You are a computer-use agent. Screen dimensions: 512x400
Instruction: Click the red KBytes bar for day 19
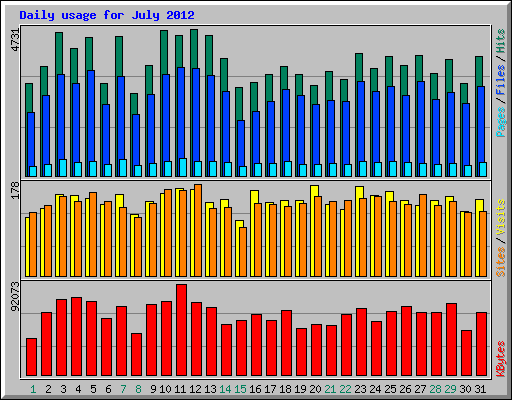click(x=301, y=352)
